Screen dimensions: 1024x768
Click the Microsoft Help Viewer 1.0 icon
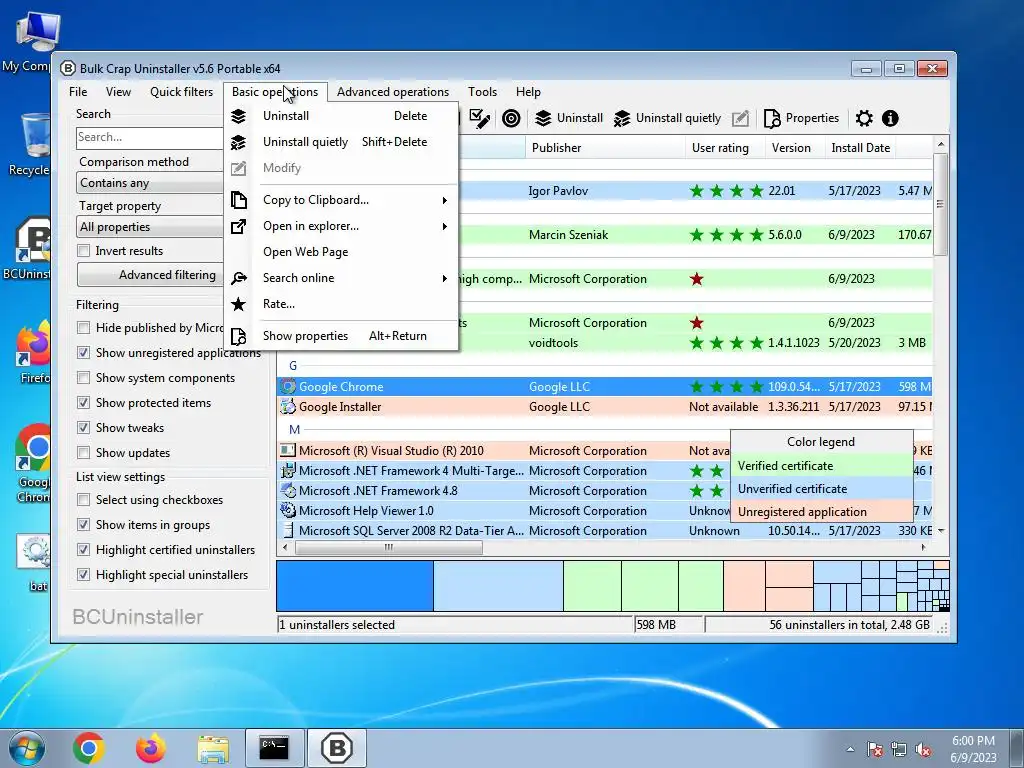tap(288, 511)
